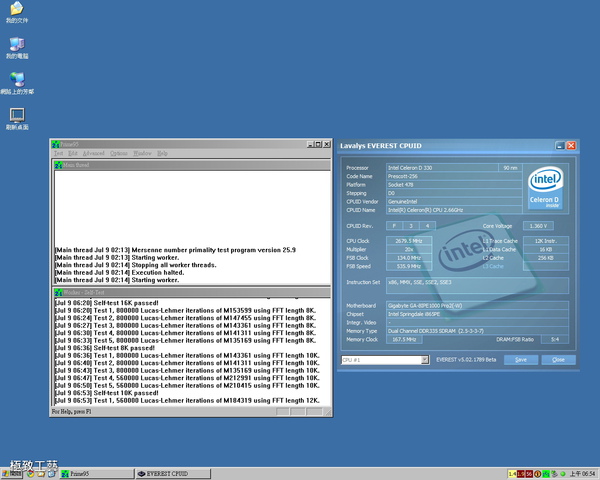Open the Edit menu in Prime95
The width and height of the screenshot is (600, 480).
pyautogui.click(x=73, y=153)
